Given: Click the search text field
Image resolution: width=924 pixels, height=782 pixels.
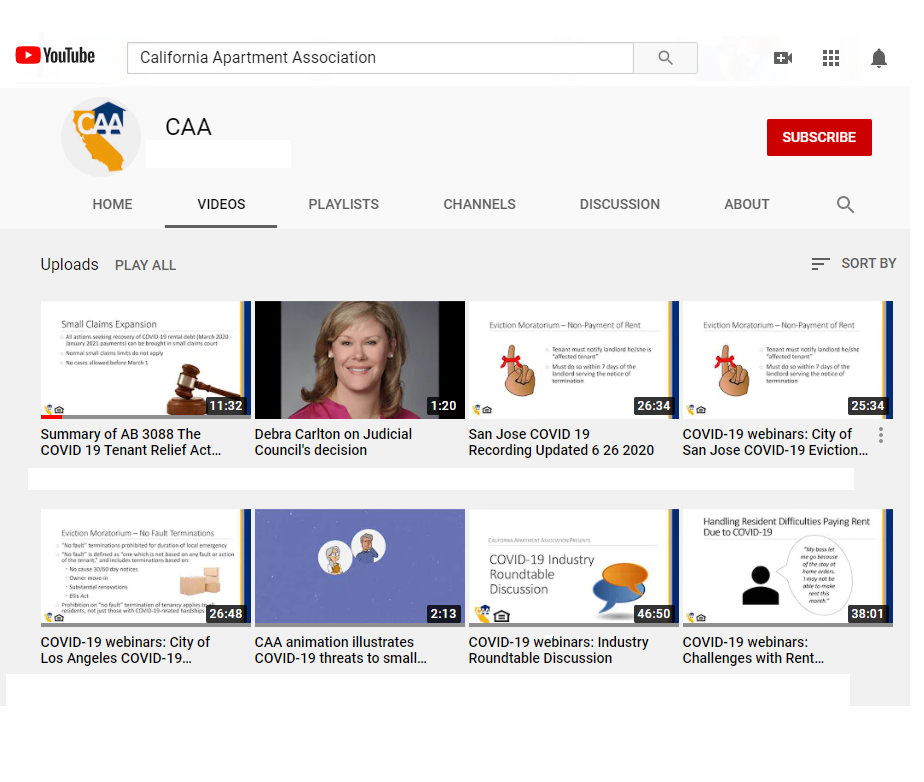Looking at the screenshot, I should point(380,58).
